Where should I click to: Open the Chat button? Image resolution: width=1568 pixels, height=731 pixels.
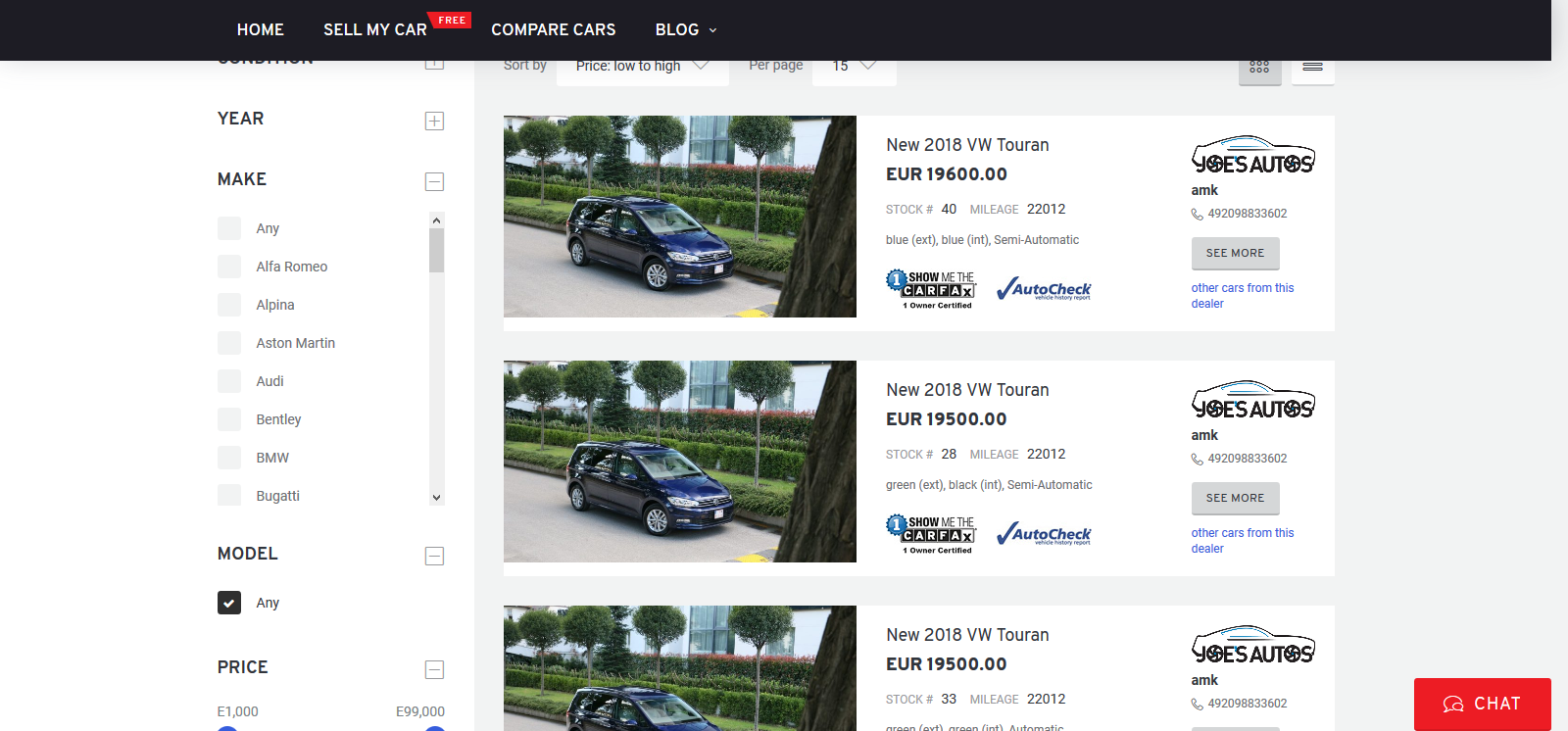pos(1482,704)
